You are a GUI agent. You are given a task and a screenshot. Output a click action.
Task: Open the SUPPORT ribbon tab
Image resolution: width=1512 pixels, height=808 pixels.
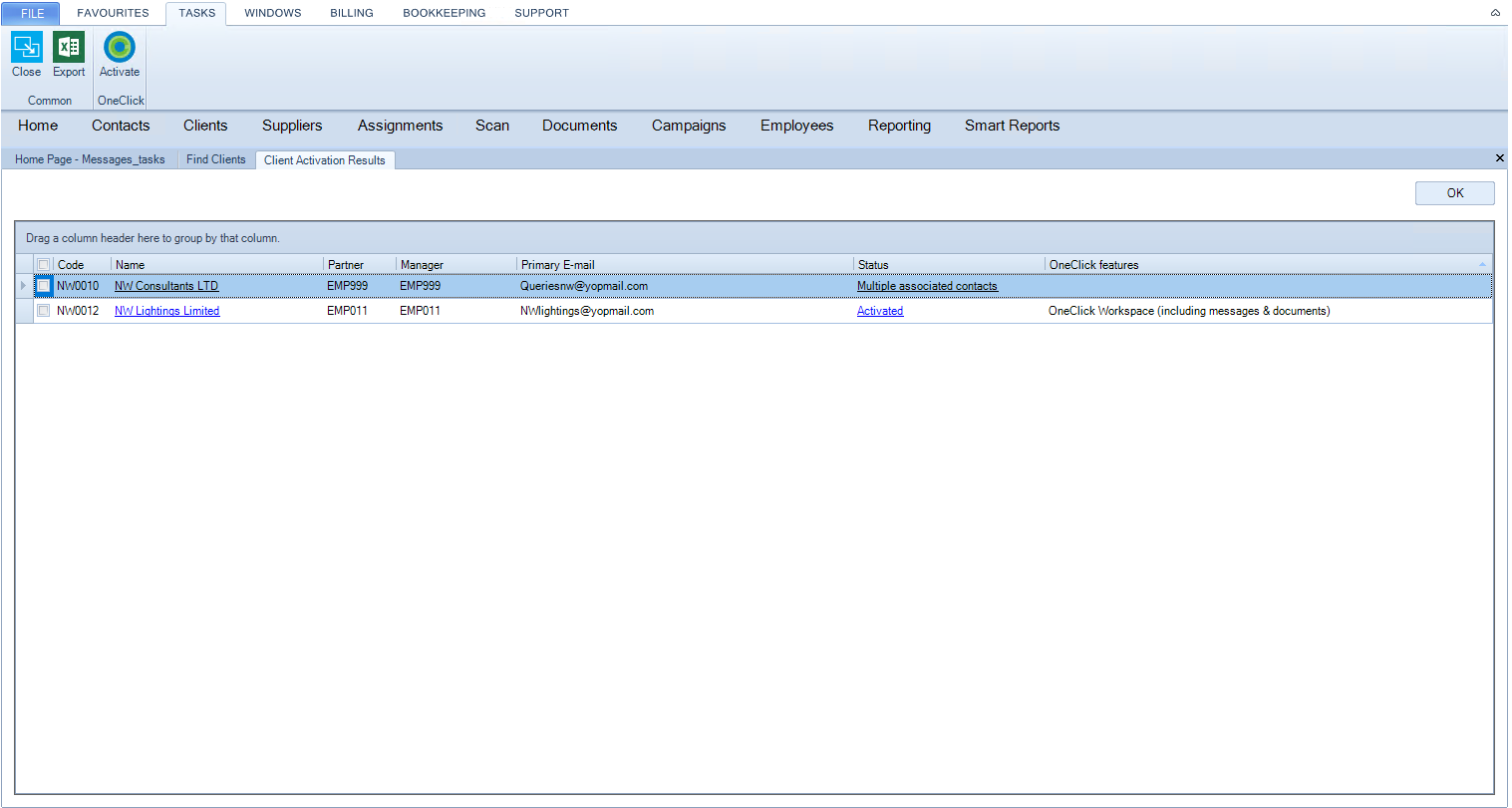pyautogui.click(x=542, y=13)
